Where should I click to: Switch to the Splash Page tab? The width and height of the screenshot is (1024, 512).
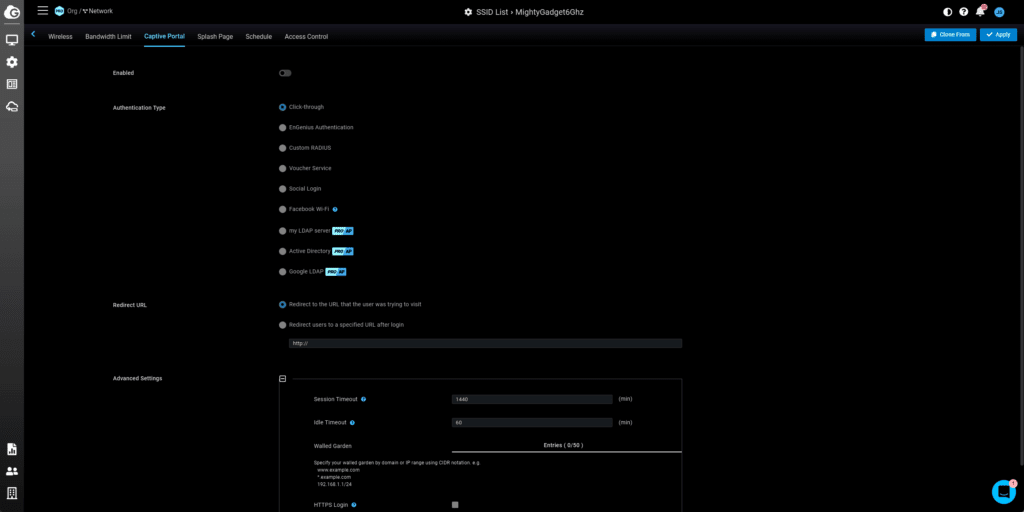[215, 36]
